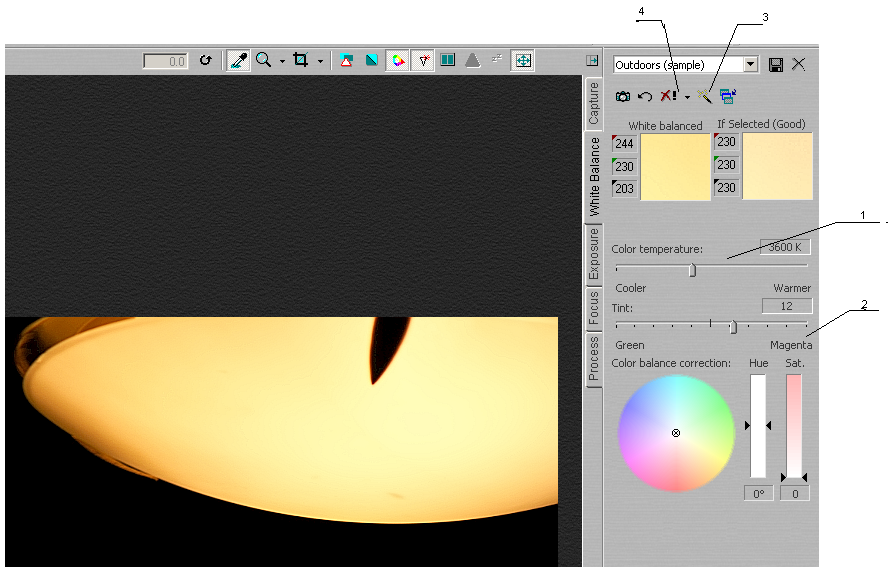Click If Selected green value 230
888x575 pixels.
(x=726, y=164)
